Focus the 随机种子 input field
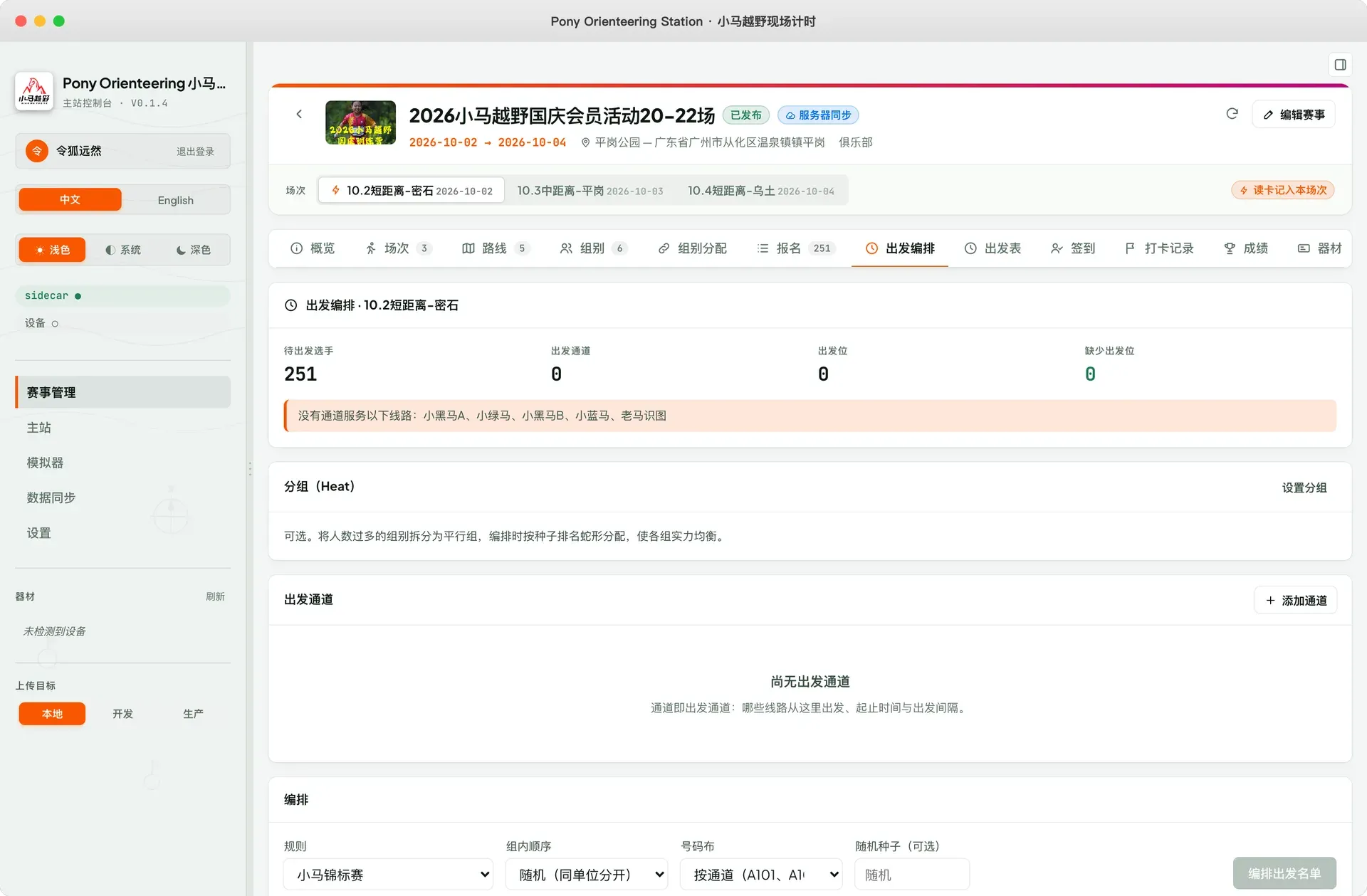The image size is (1367, 896). tap(912, 875)
